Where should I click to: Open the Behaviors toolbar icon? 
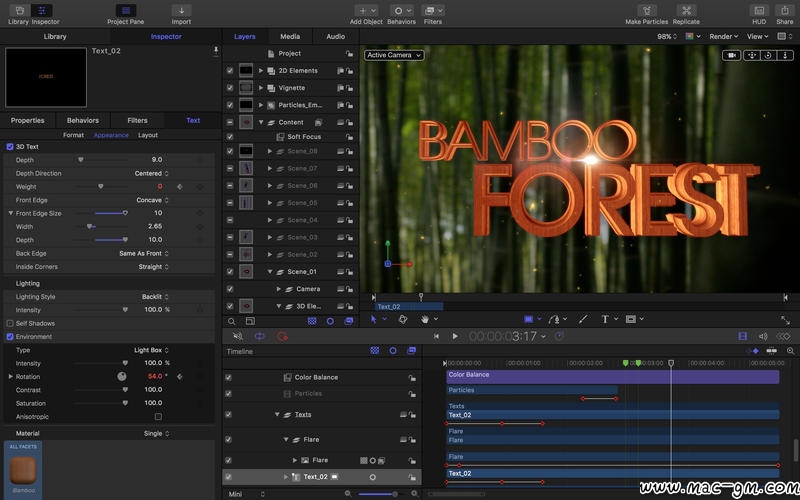point(402,10)
